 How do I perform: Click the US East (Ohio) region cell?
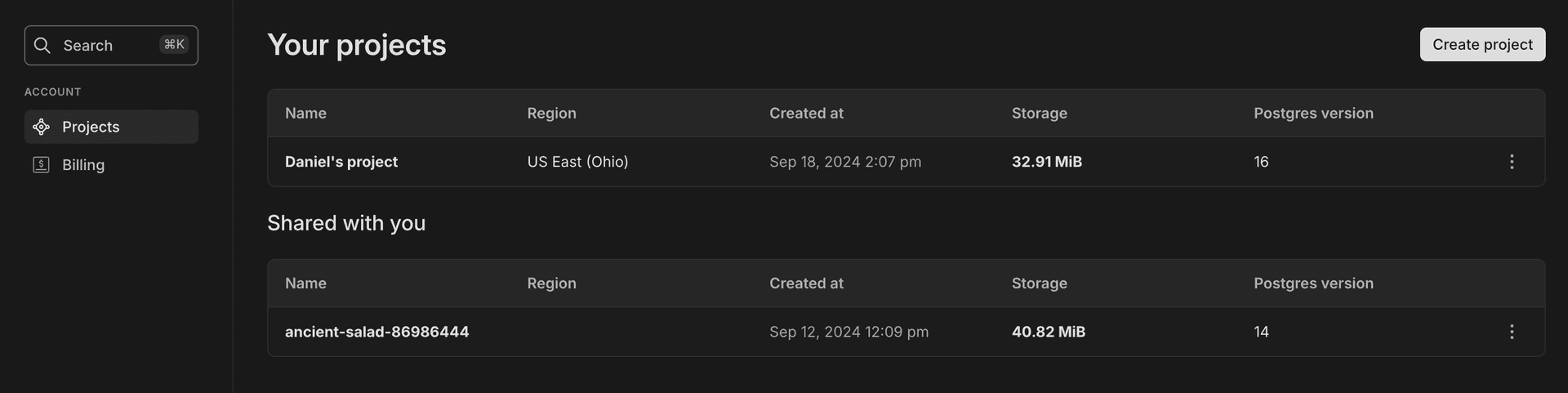coord(577,162)
